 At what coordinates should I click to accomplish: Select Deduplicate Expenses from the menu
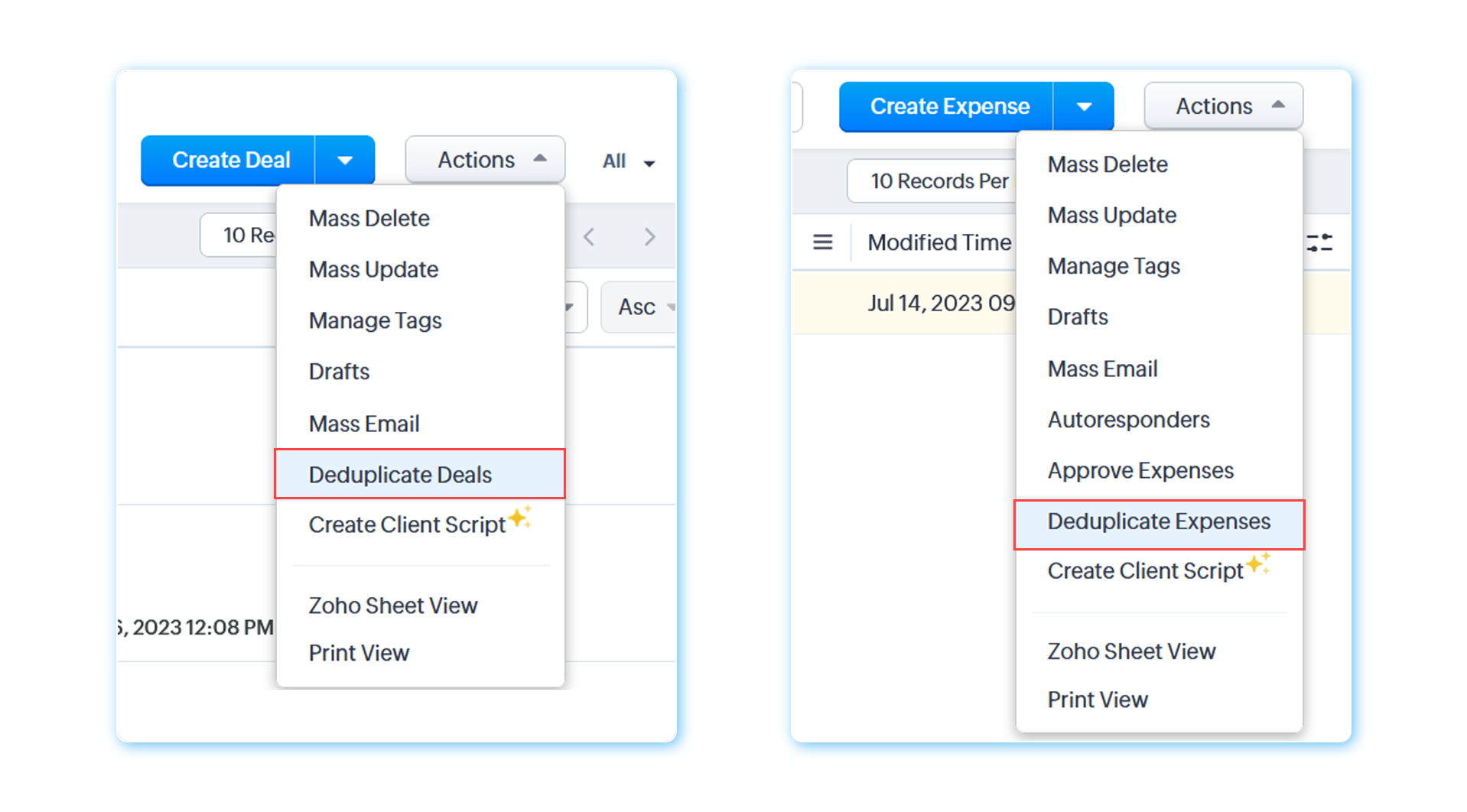click(1158, 522)
